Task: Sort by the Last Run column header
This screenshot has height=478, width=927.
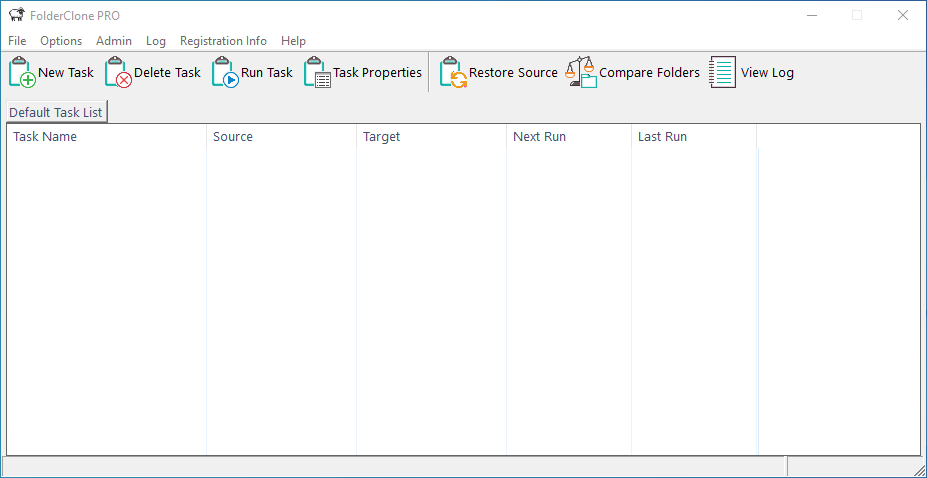Action: [694, 136]
